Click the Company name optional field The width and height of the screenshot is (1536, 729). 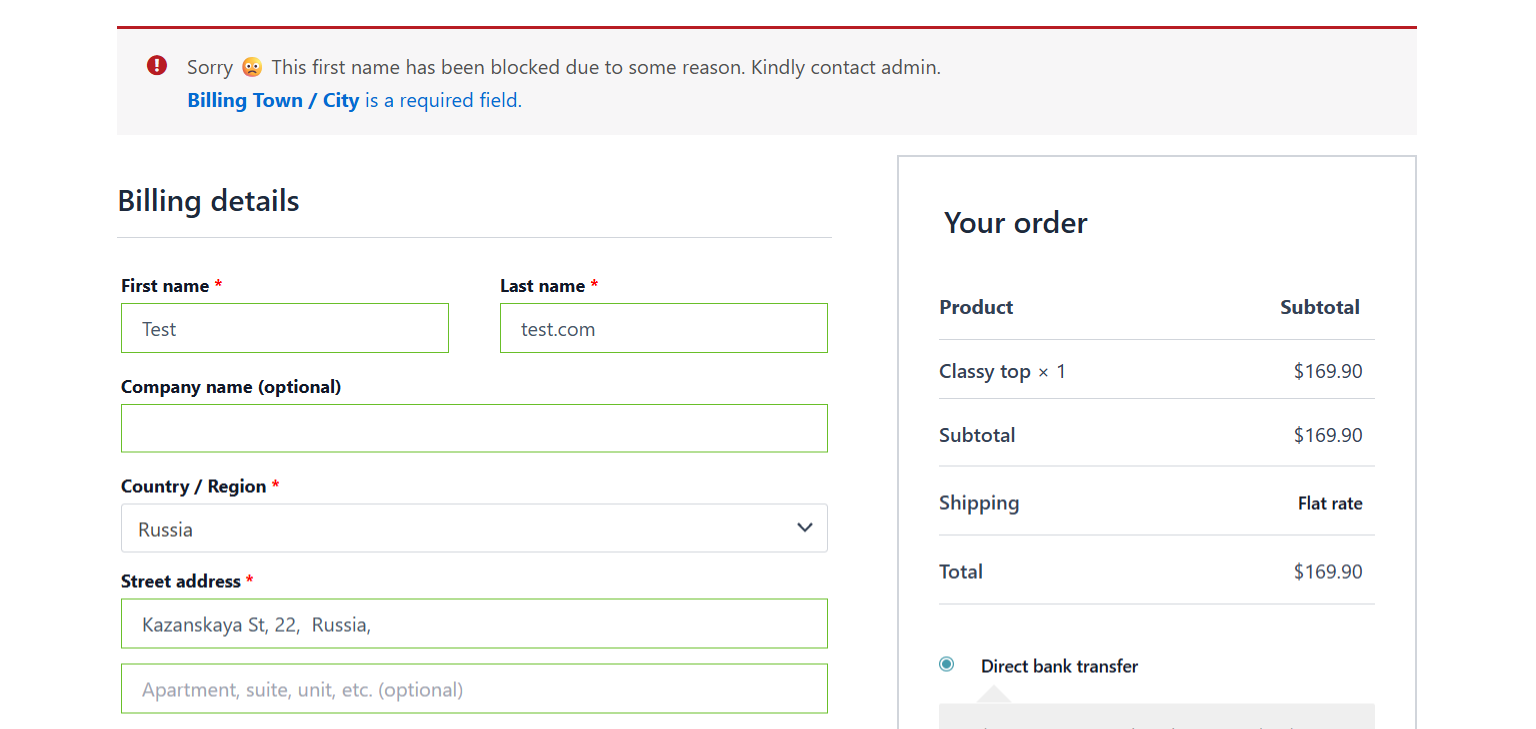coord(474,428)
